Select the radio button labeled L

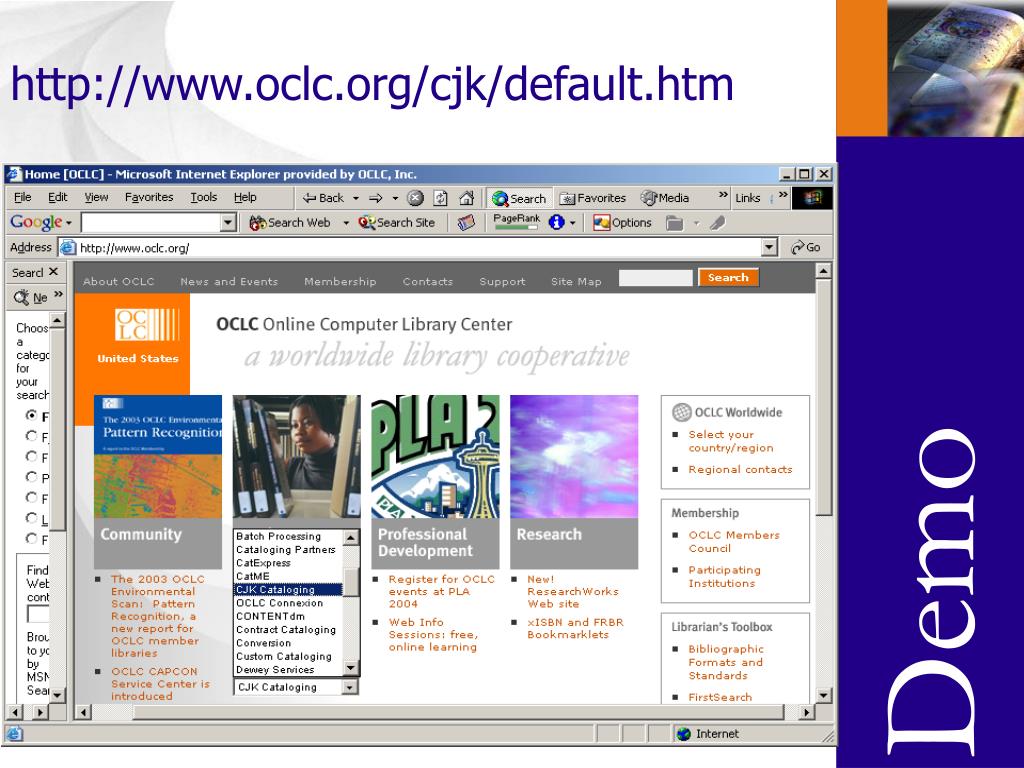[31, 518]
